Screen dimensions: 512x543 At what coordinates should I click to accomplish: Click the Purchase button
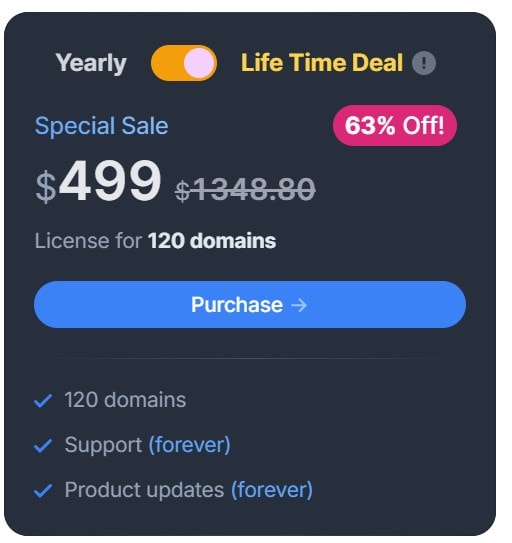[x=250, y=304]
